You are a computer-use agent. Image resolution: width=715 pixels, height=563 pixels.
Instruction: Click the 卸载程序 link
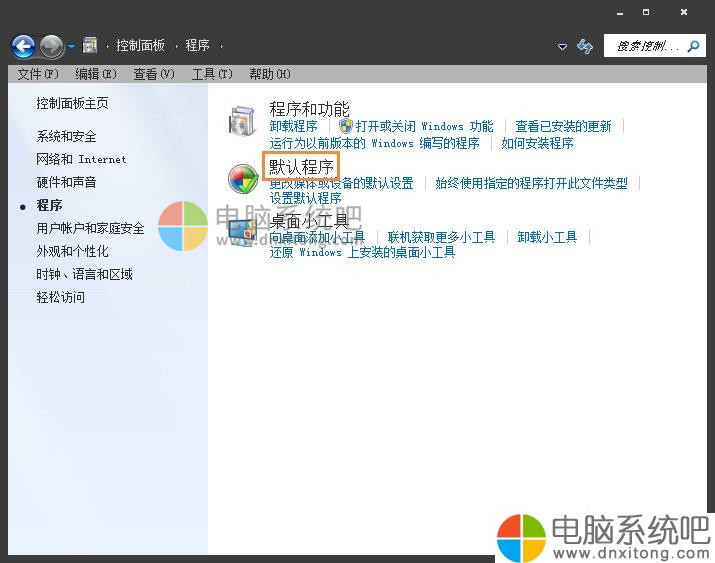[294, 126]
